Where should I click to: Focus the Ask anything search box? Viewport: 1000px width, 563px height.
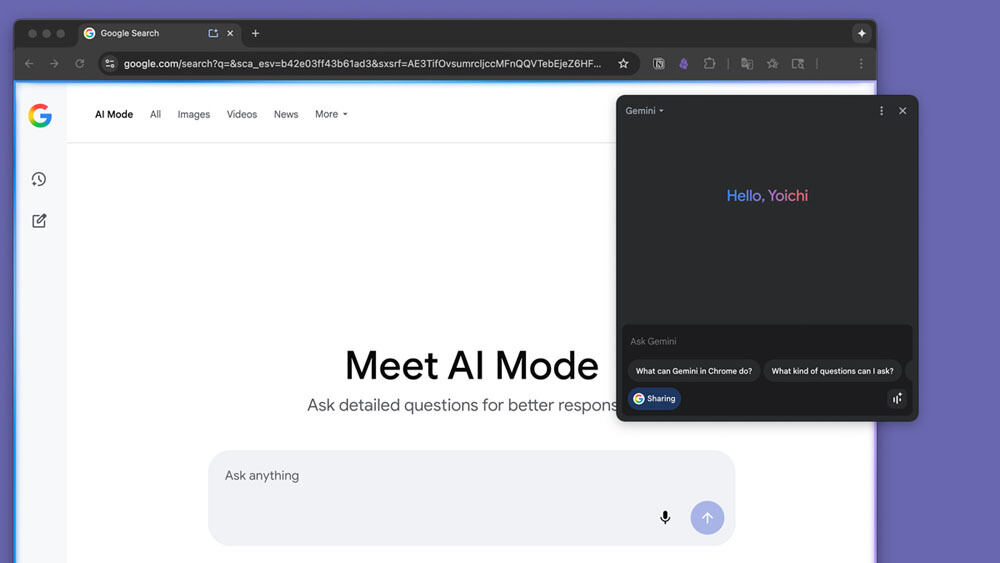point(471,497)
